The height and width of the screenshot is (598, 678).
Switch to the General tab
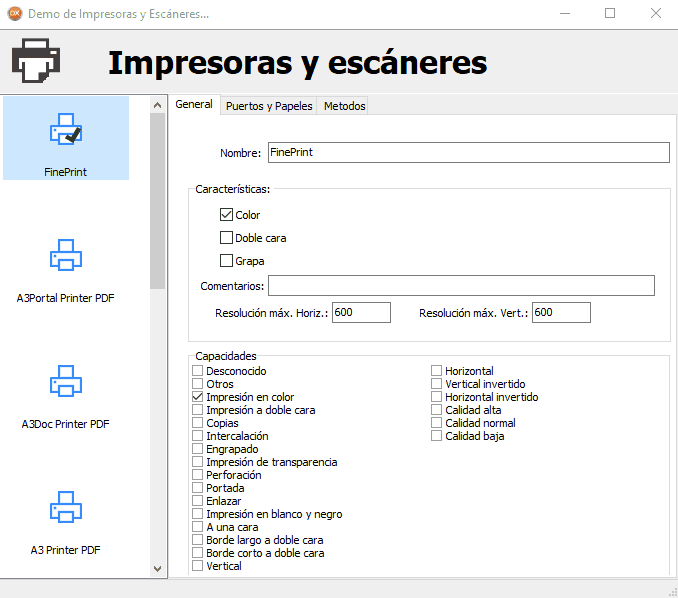194,104
